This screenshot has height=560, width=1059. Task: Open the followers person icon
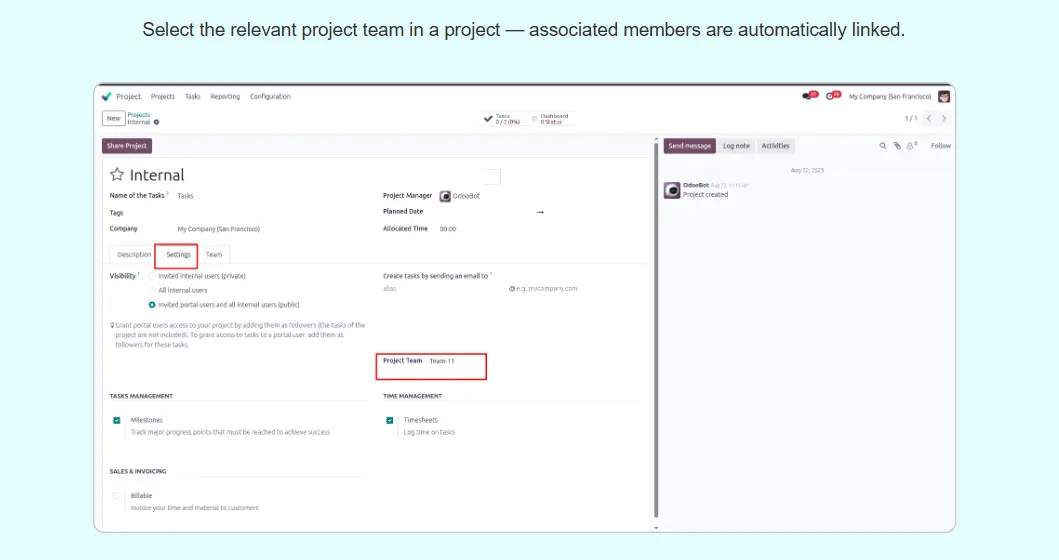click(x=911, y=146)
